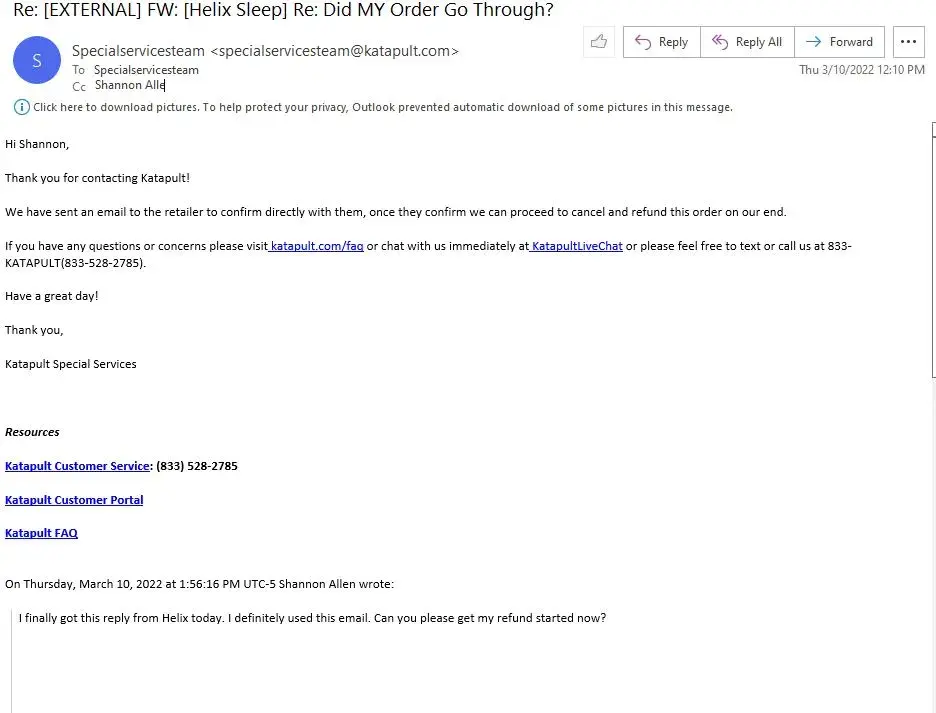The width and height of the screenshot is (936, 713).
Task: Open the three-dots more actions menu
Action: click(x=908, y=42)
